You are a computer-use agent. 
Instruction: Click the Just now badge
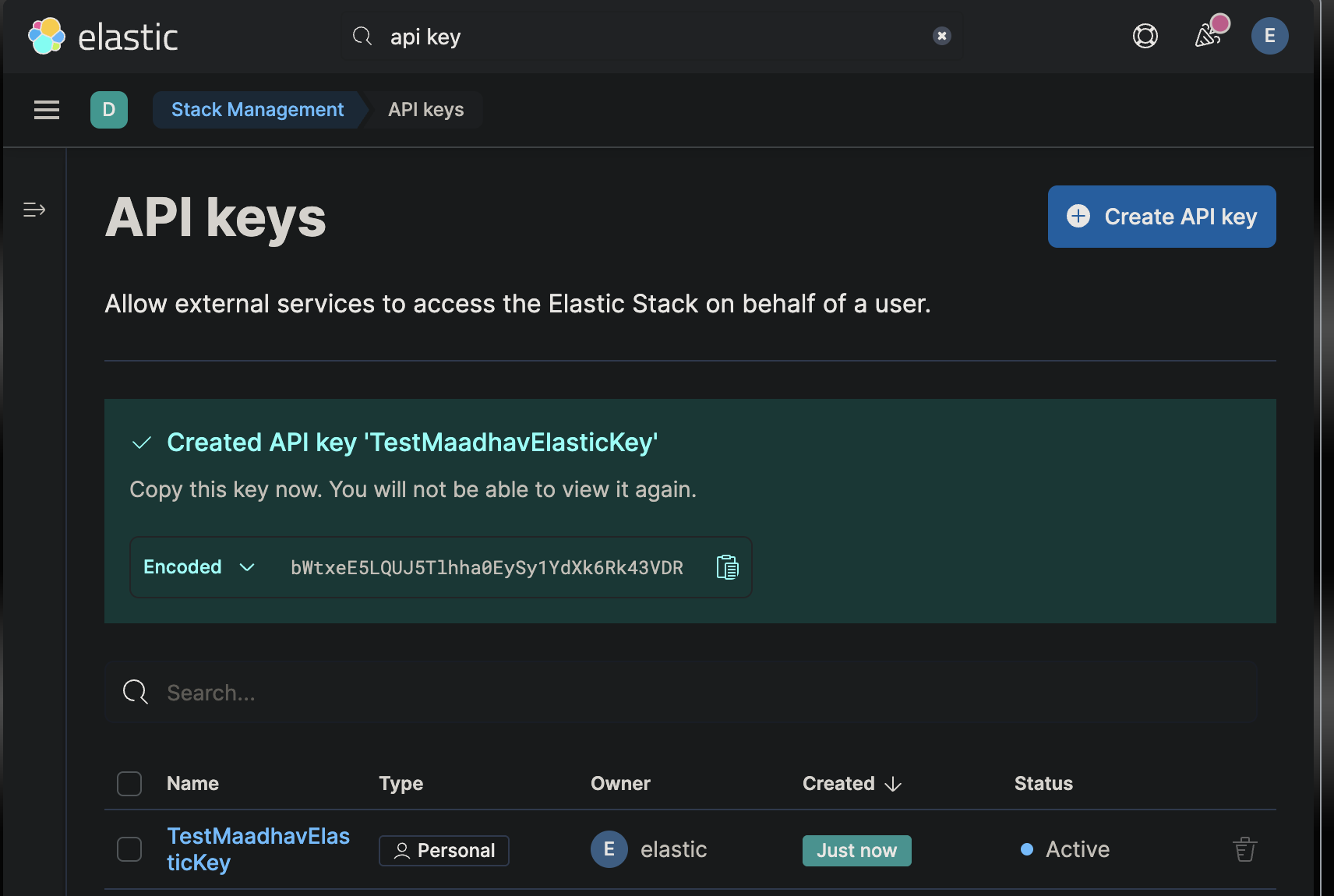[856, 851]
